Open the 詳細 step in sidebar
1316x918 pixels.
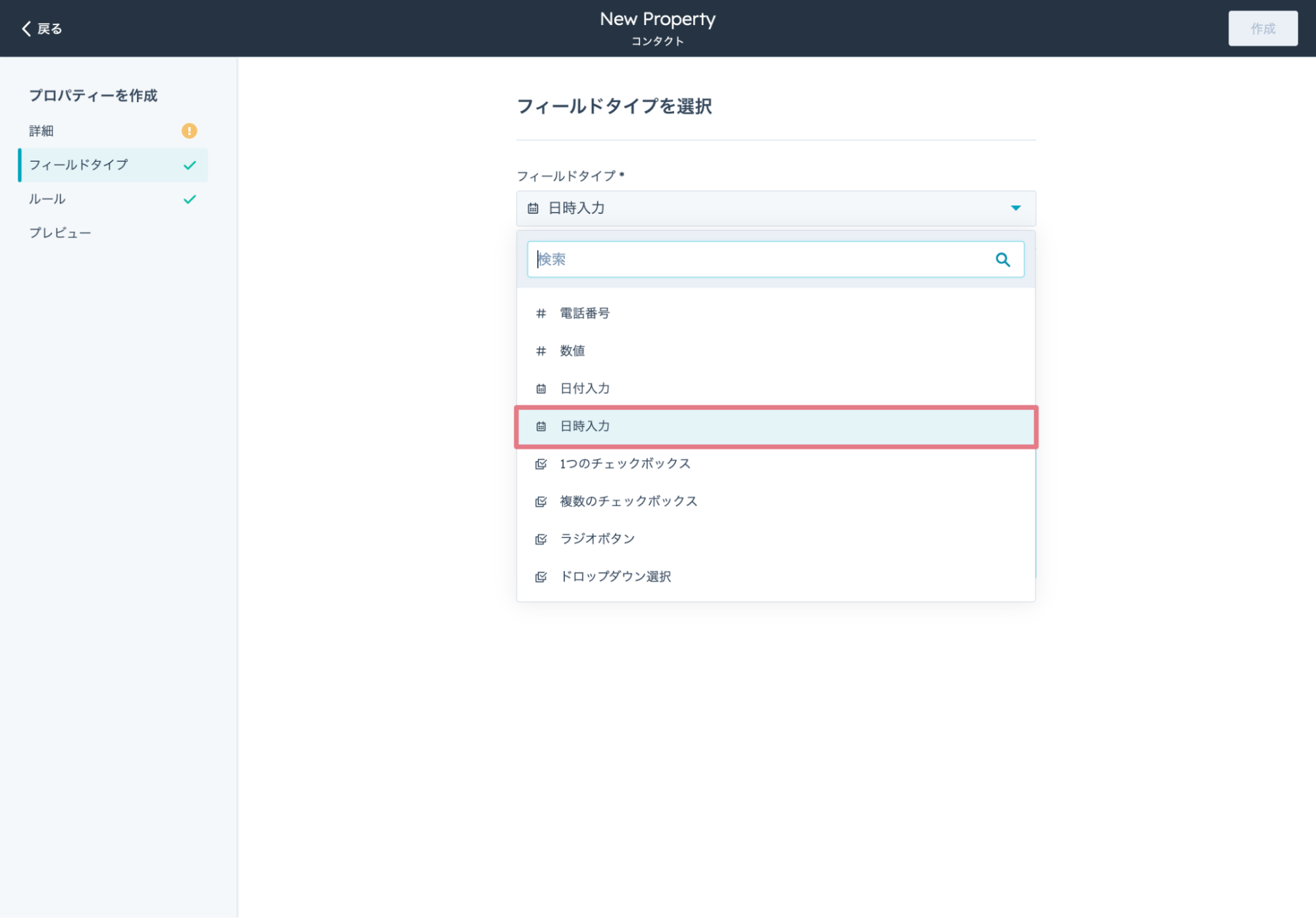[x=41, y=131]
